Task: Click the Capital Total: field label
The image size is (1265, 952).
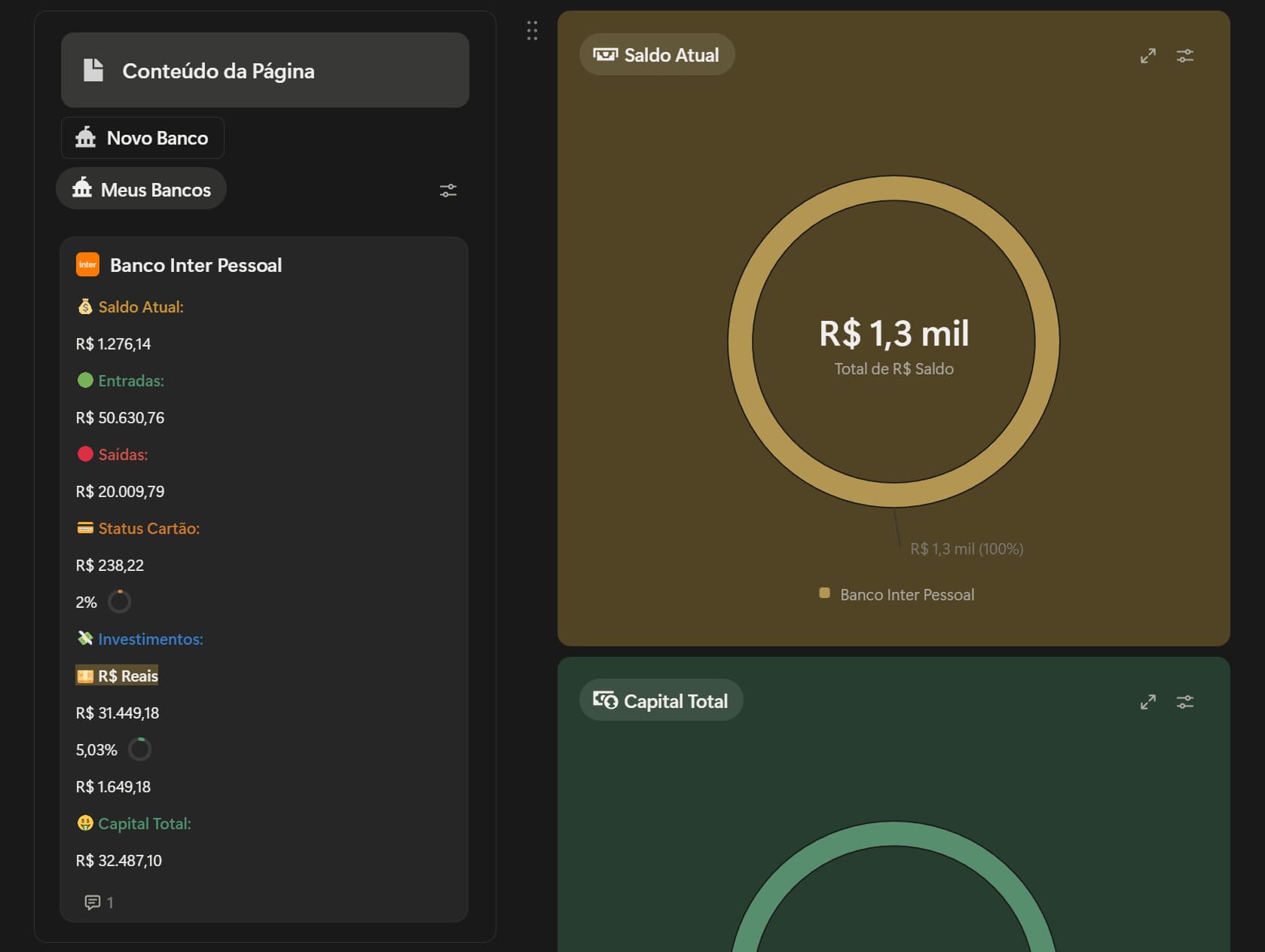Action: [145, 823]
